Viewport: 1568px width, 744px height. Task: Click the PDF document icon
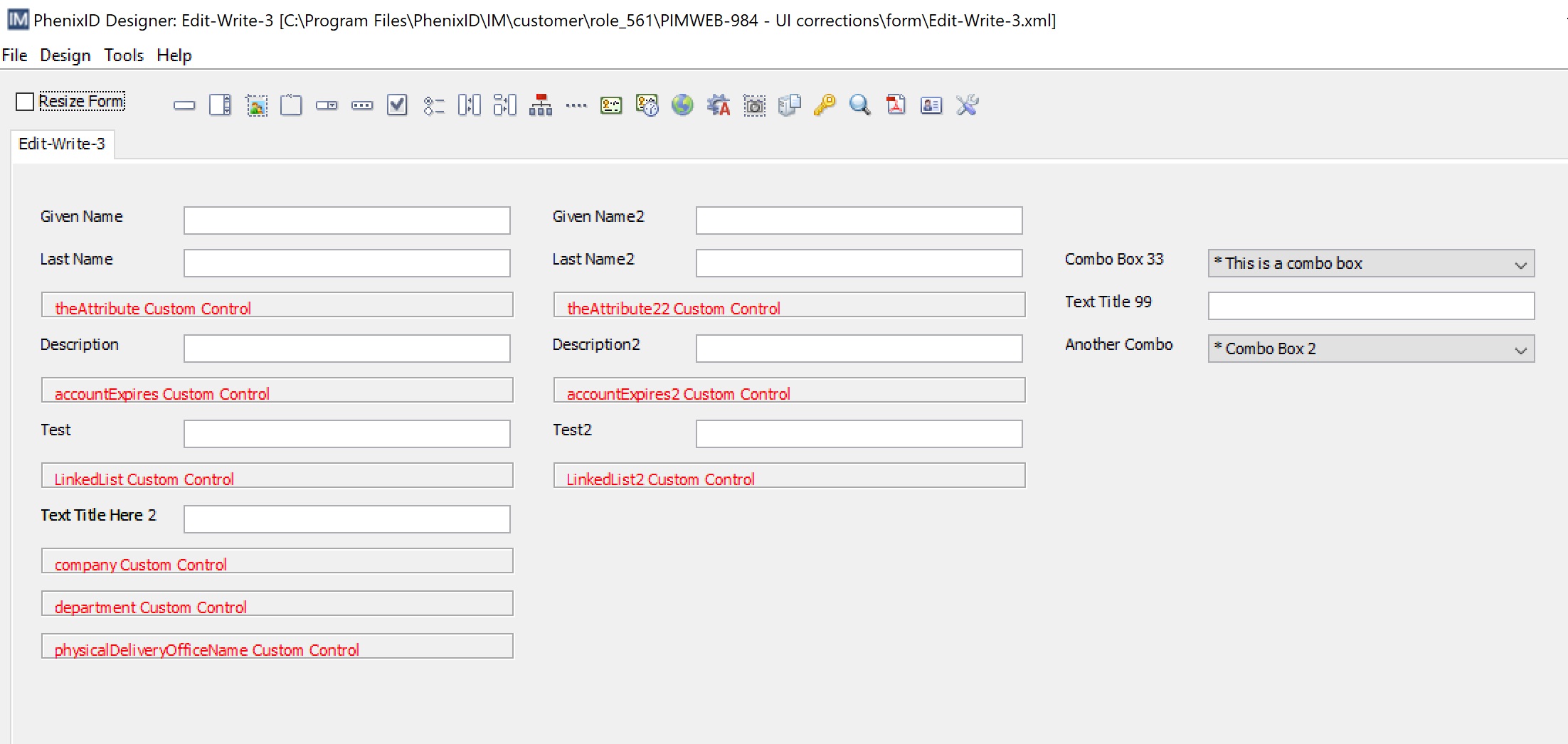[x=896, y=105]
